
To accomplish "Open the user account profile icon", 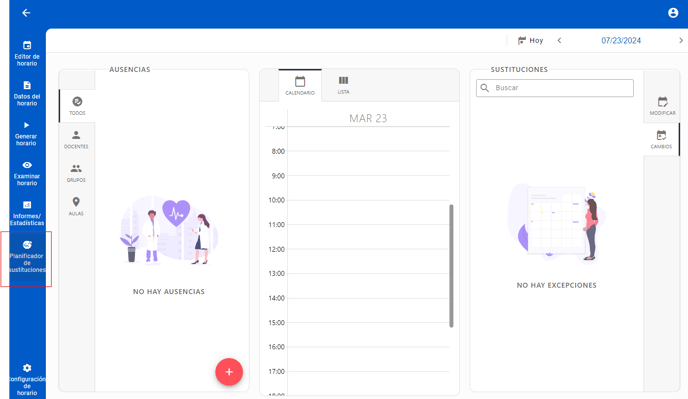I will [673, 13].
